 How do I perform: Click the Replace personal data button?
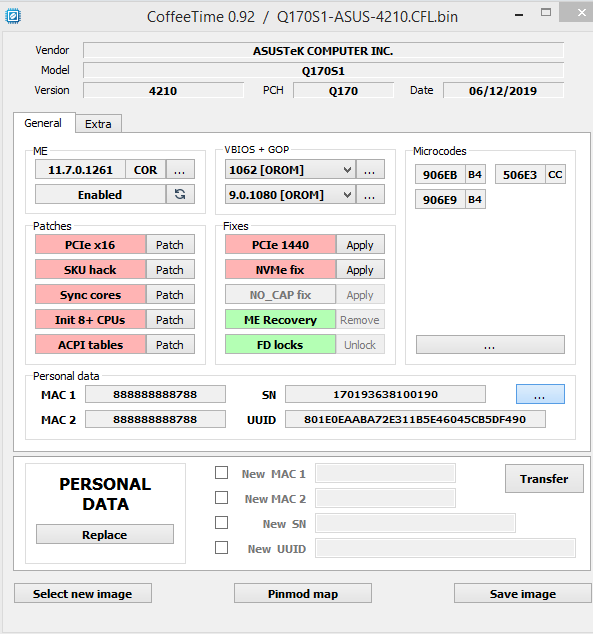(x=105, y=535)
